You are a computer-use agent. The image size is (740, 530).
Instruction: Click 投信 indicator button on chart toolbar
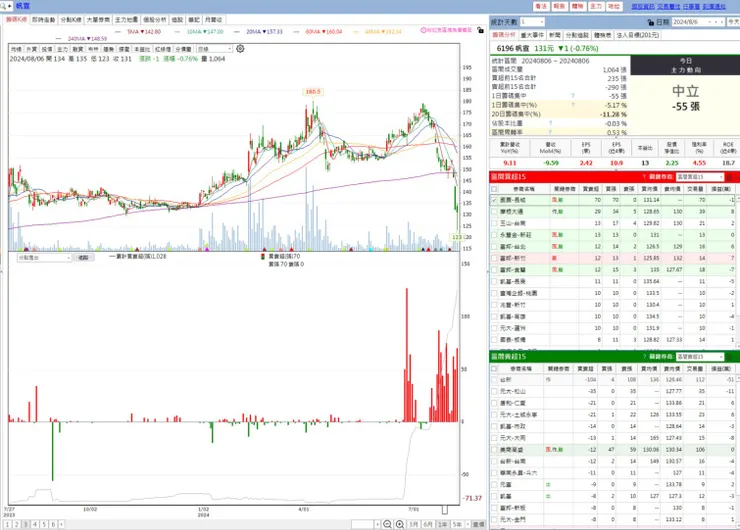tap(47, 49)
